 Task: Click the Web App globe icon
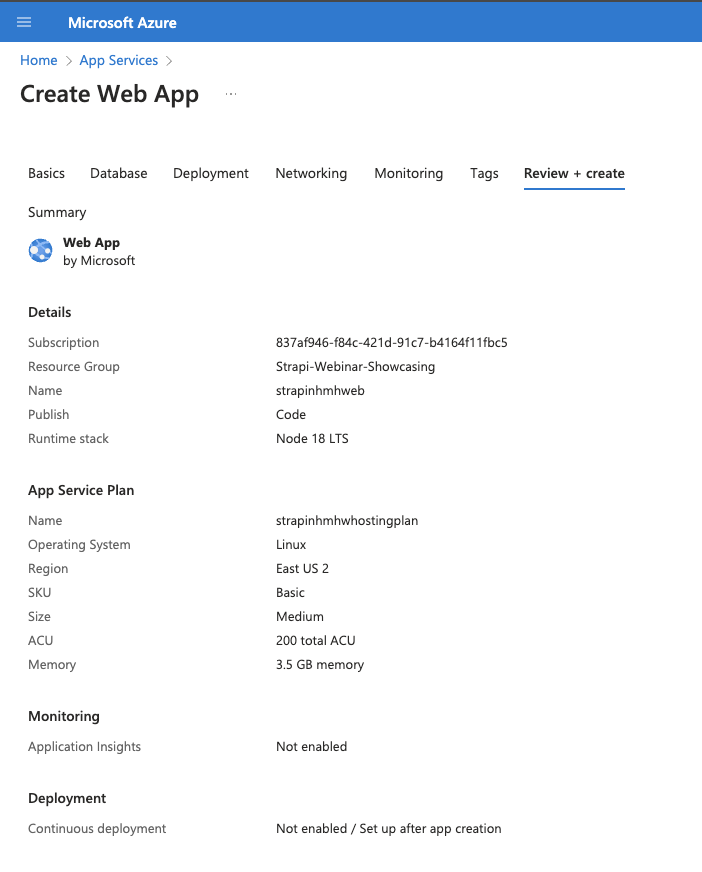[x=41, y=251]
